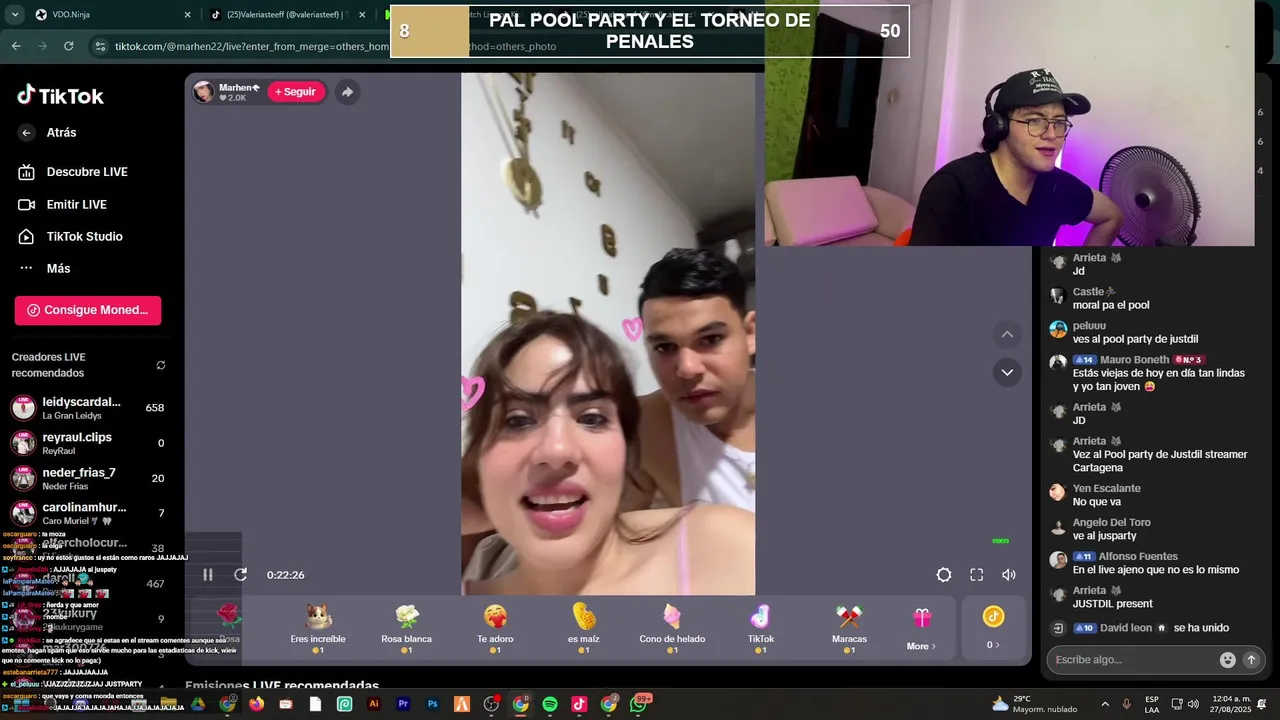Open Yen Escalante's profile in chat
This screenshot has width=1280, height=720.
point(1106,488)
